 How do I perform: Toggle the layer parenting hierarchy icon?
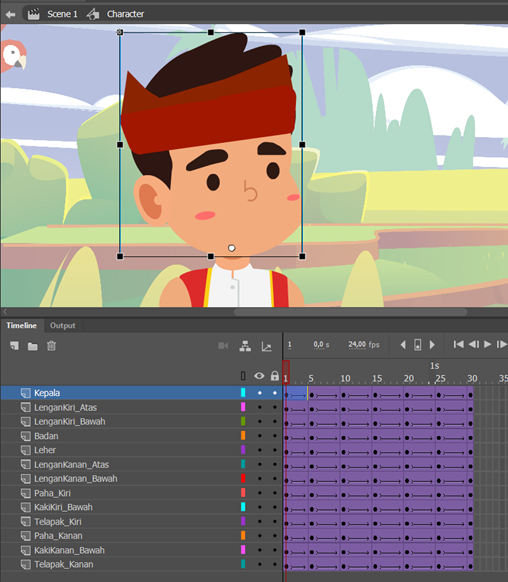pos(245,346)
